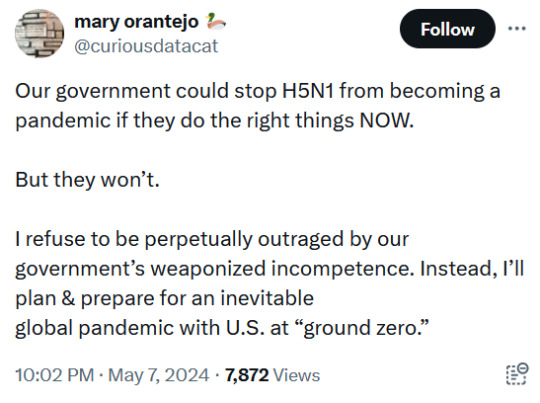This screenshot has height=403, width=540.
Task: Click the May 7, 2024 date
Action: pos(158,375)
